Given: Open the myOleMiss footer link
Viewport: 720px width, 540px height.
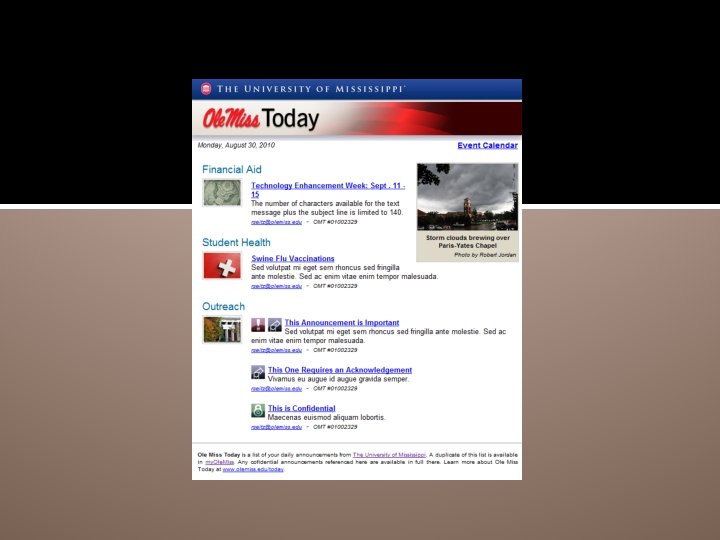Looking at the screenshot, I should coord(219,462).
